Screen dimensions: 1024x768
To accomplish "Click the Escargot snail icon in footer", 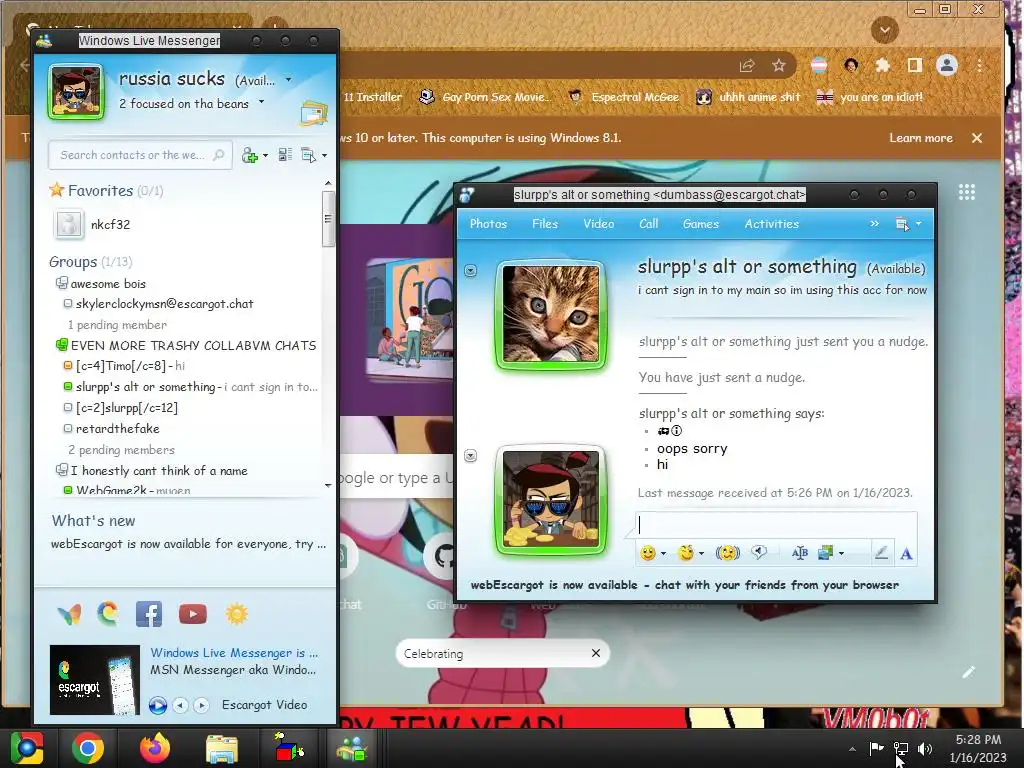I will point(108,614).
